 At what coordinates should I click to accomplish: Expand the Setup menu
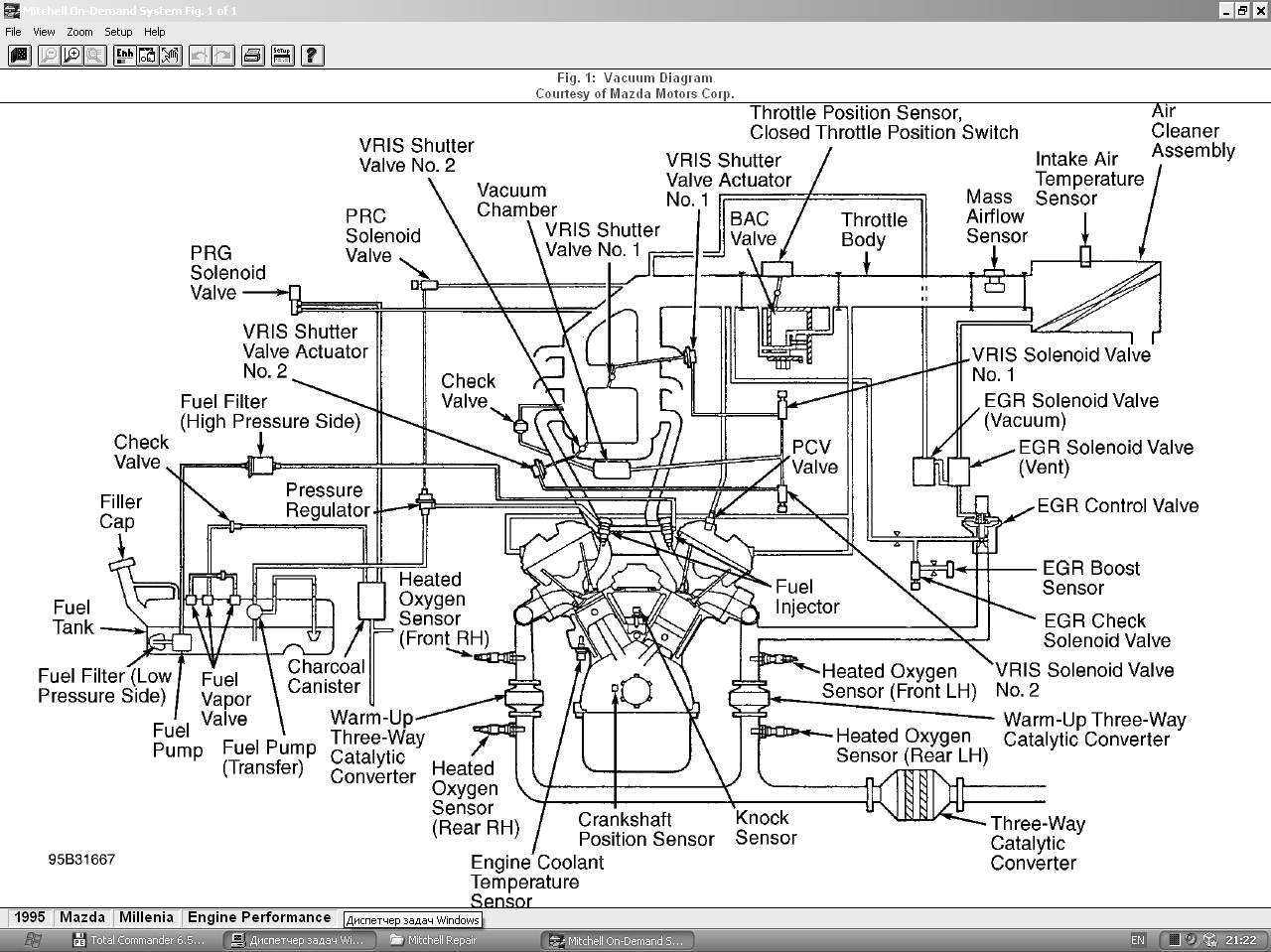118,32
